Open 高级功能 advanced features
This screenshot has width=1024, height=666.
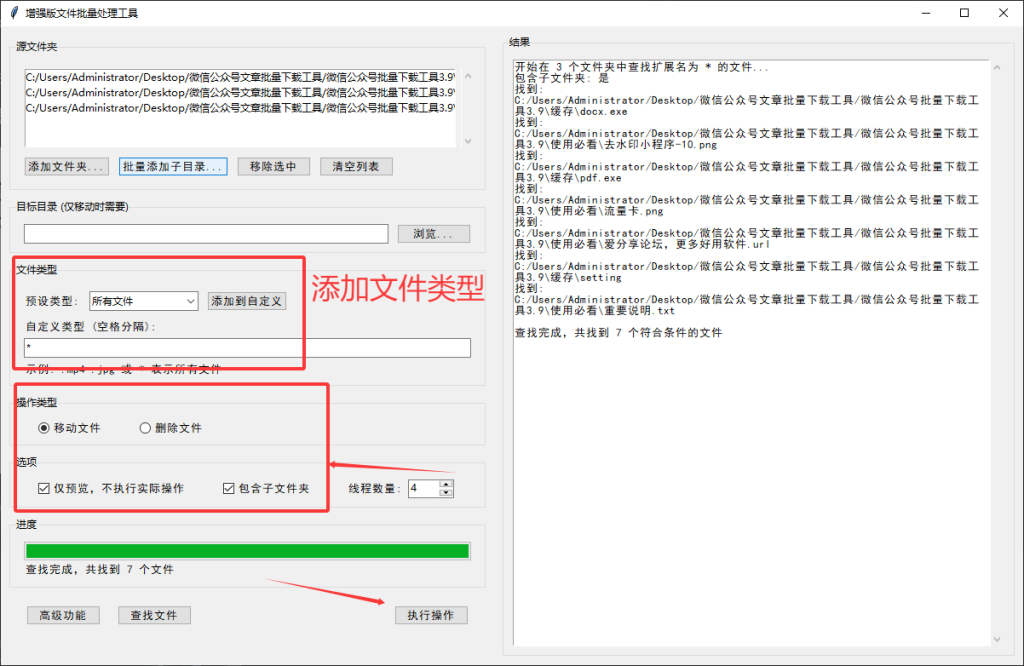(x=62, y=616)
